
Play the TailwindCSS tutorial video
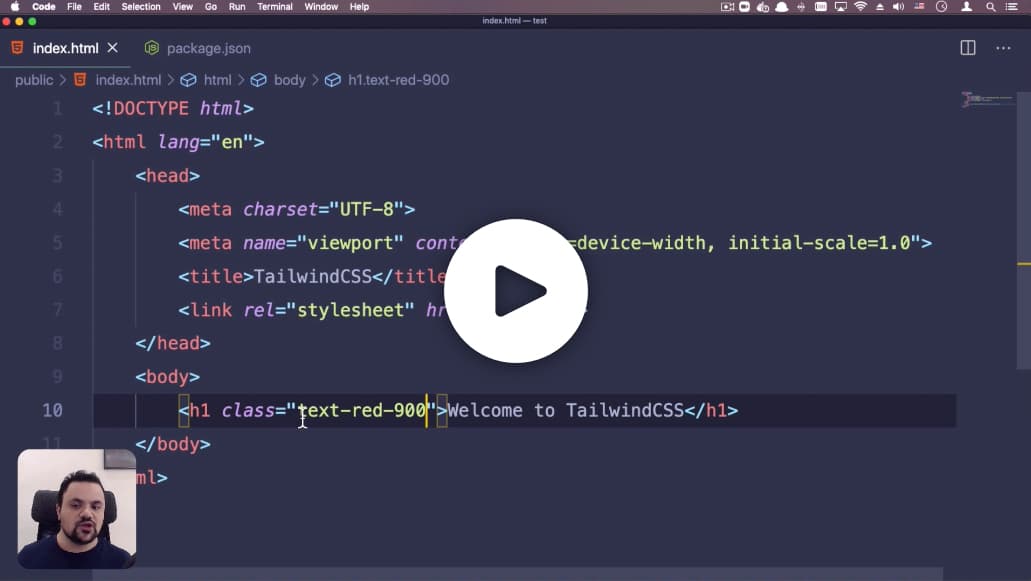(x=516, y=290)
